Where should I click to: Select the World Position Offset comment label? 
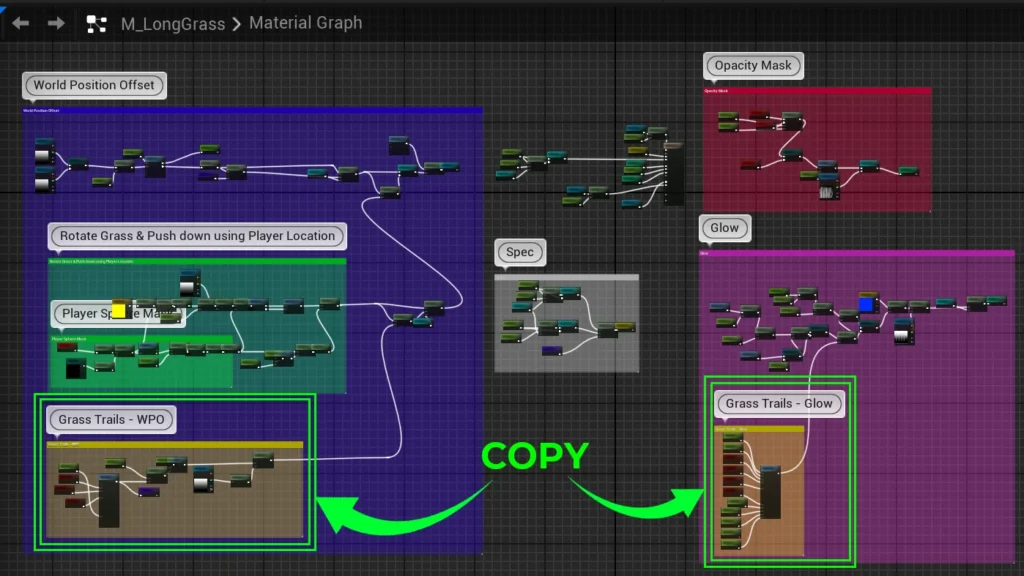point(94,85)
